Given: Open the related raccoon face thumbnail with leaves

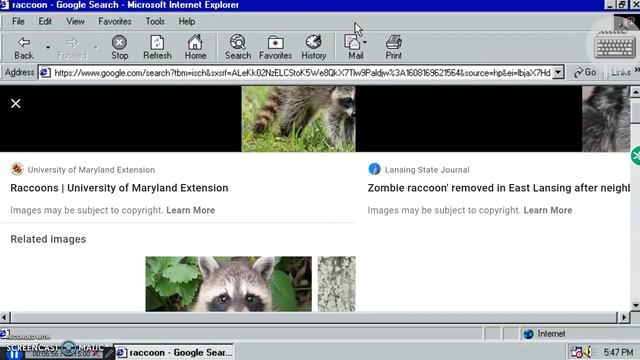Looking at the screenshot, I should tap(229, 284).
